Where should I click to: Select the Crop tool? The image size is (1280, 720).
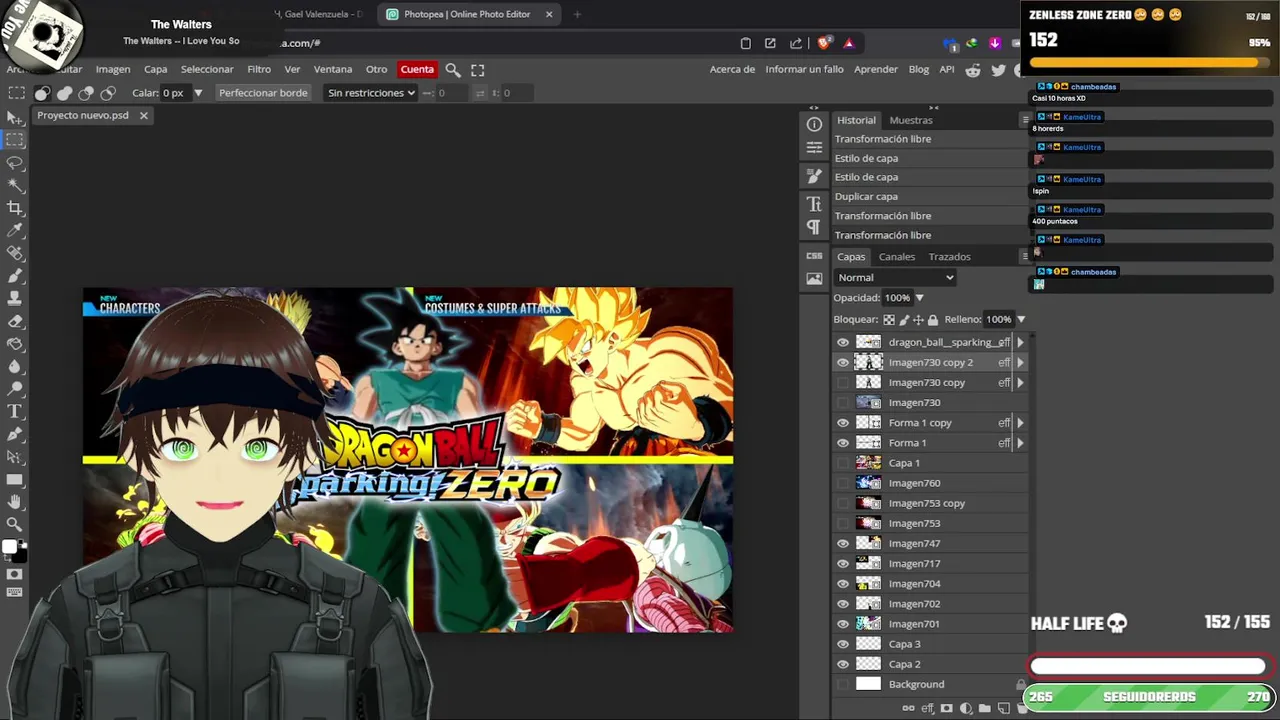click(x=15, y=208)
